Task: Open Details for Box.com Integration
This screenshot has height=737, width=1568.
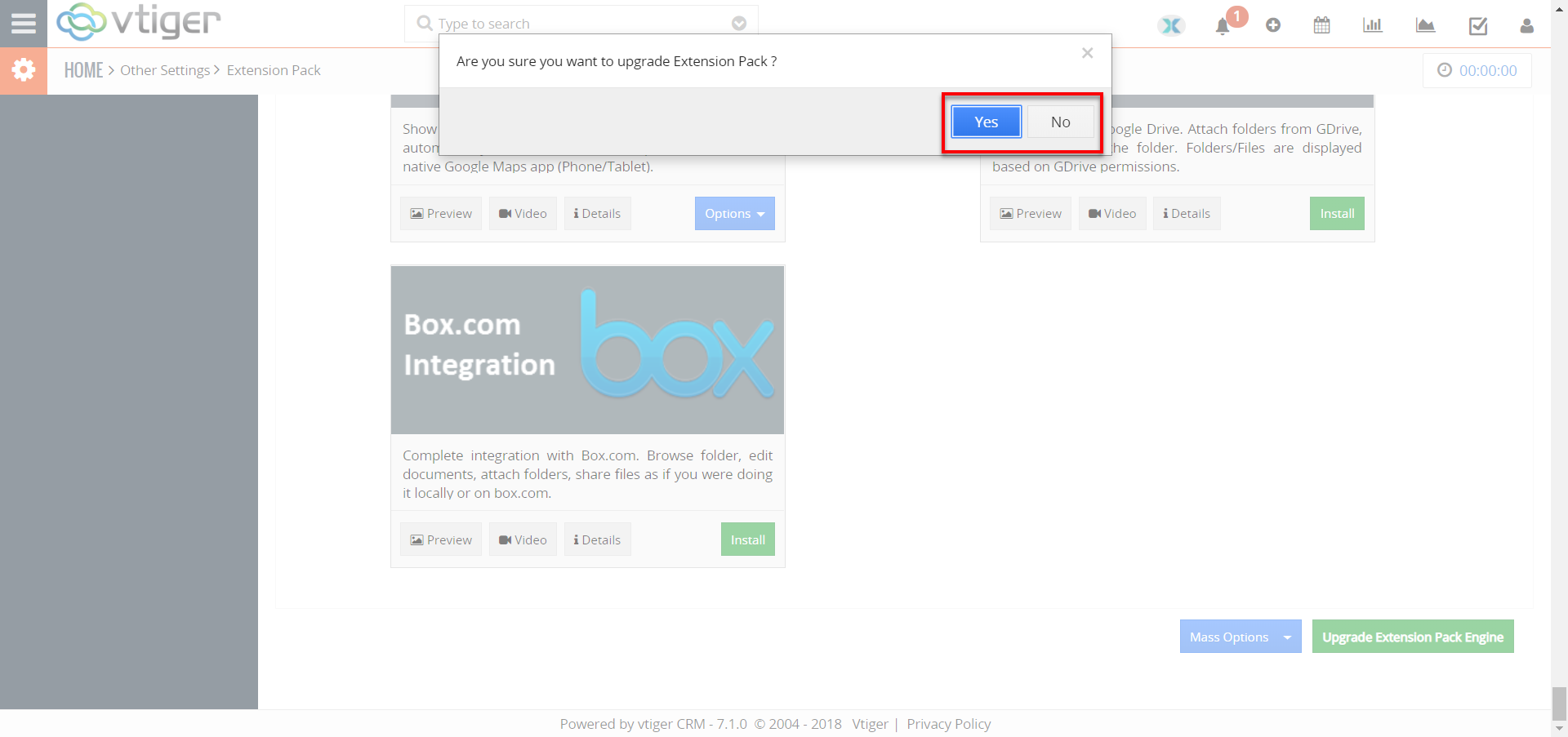Action: pyautogui.click(x=597, y=539)
